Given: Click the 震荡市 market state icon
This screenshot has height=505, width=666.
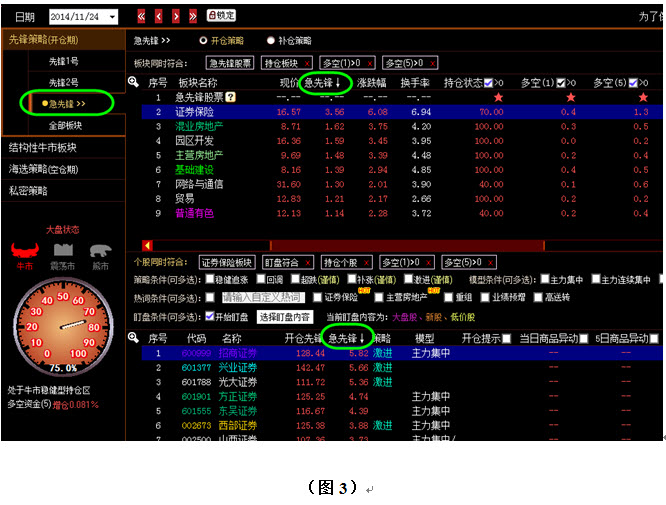Looking at the screenshot, I should click(63, 250).
